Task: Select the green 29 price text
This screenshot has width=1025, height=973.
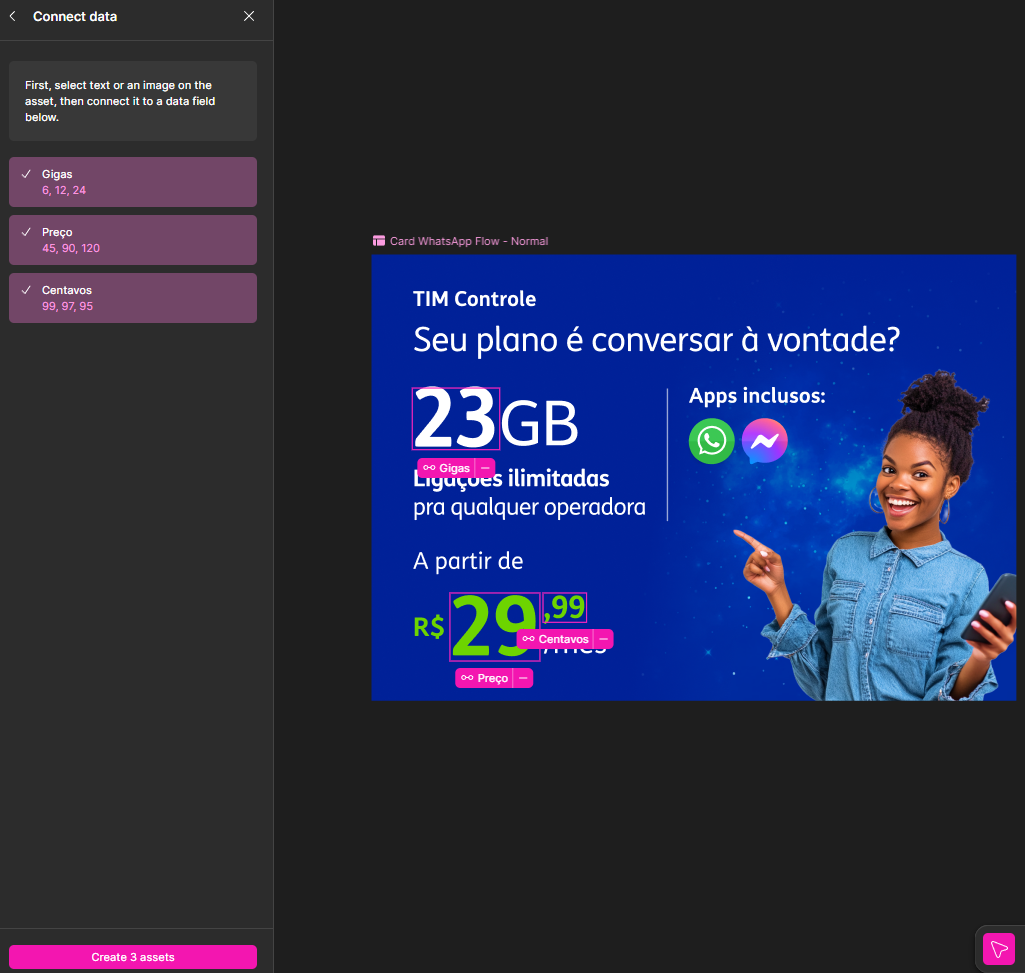Action: click(x=495, y=626)
